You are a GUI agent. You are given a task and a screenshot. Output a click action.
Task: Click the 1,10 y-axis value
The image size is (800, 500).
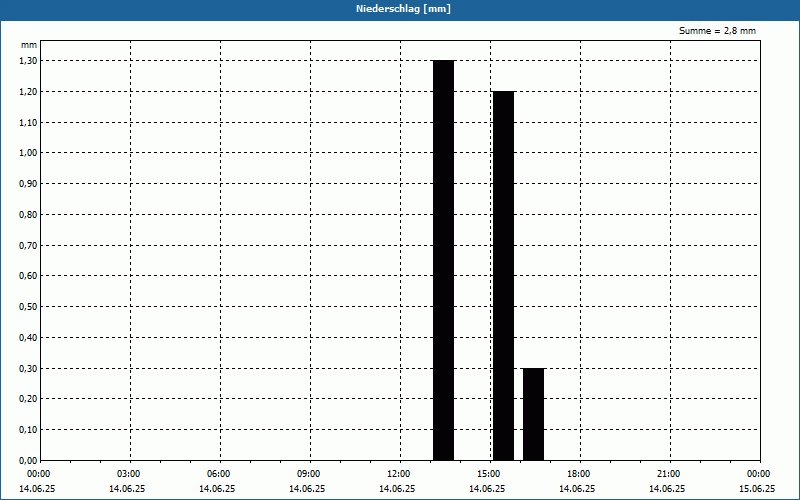point(28,122)
